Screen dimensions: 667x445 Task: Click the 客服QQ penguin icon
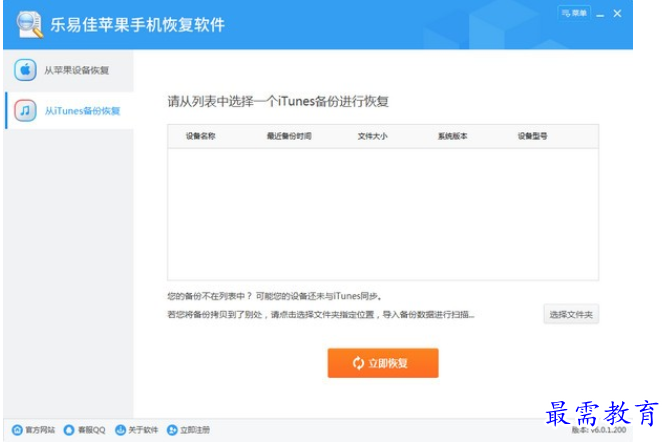click(69, 430)
